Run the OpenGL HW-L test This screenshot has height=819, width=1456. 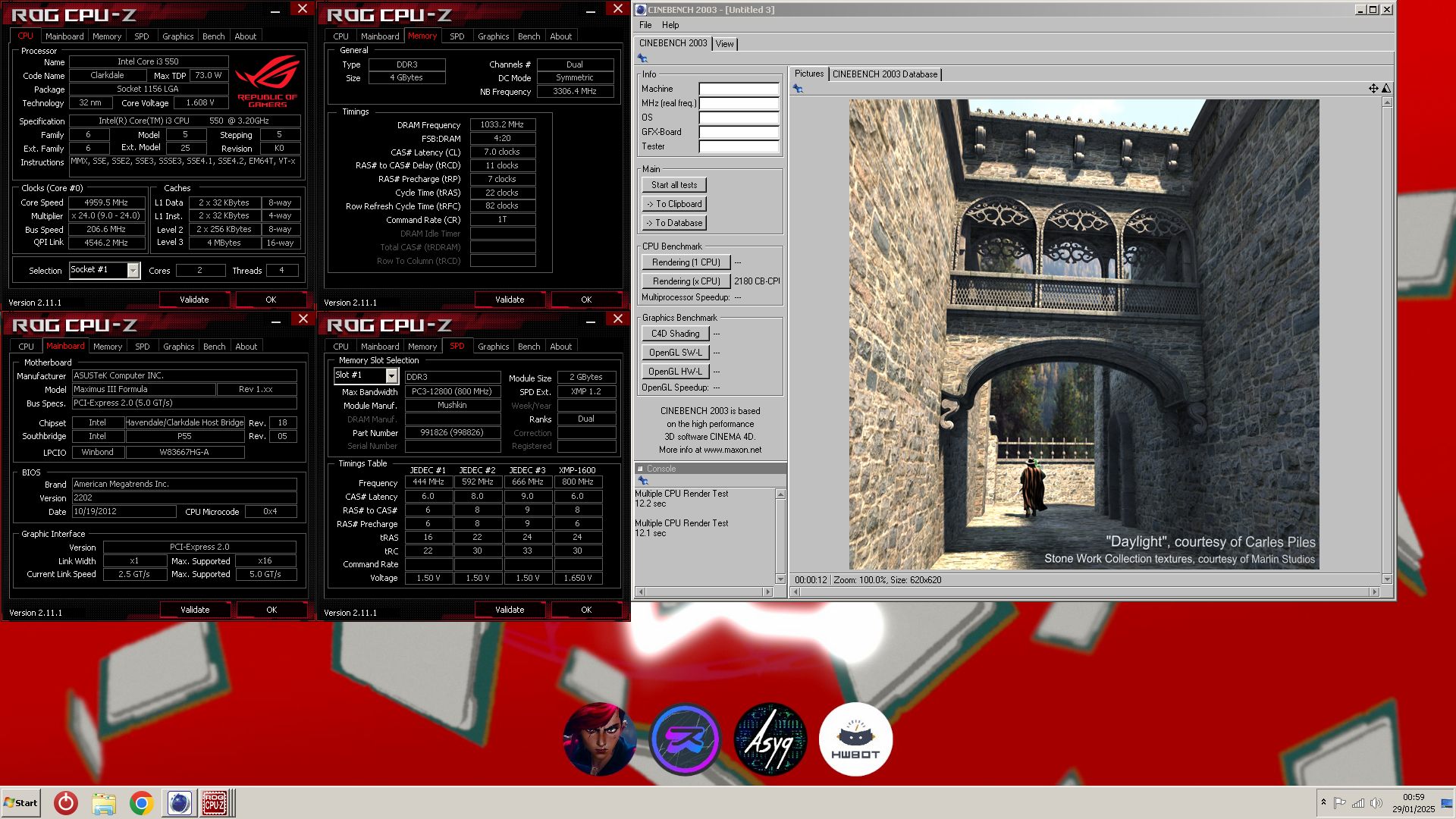(x=676, y=372)
